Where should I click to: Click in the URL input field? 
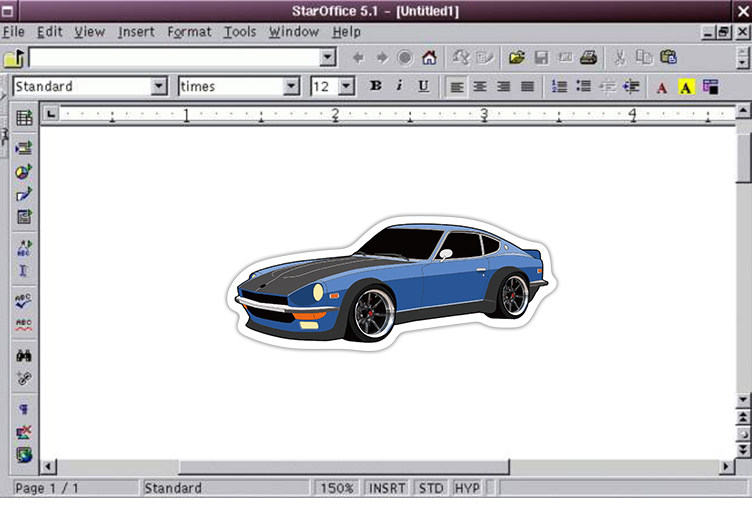click(175, 58)
